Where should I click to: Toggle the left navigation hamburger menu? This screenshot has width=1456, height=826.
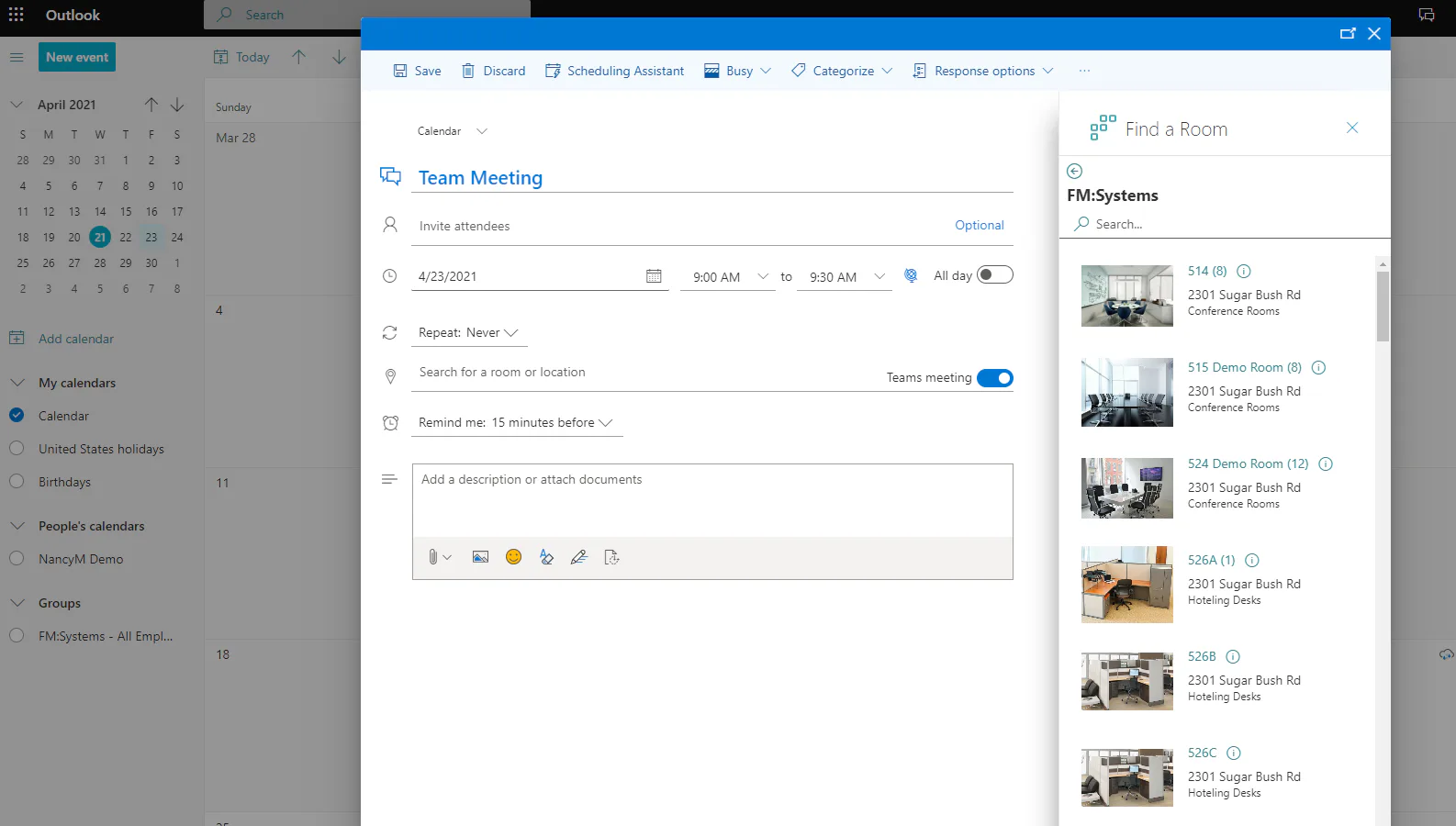17,57
